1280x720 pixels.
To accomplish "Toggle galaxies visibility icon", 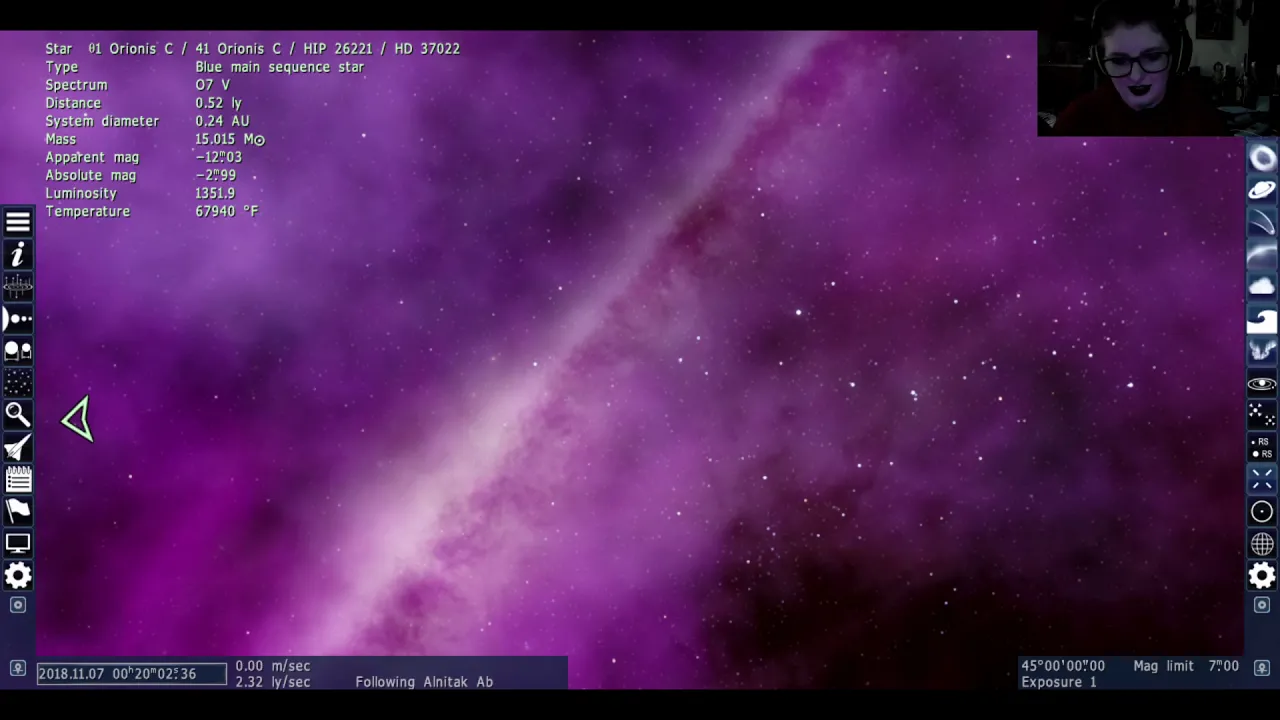I will 1262,158.
